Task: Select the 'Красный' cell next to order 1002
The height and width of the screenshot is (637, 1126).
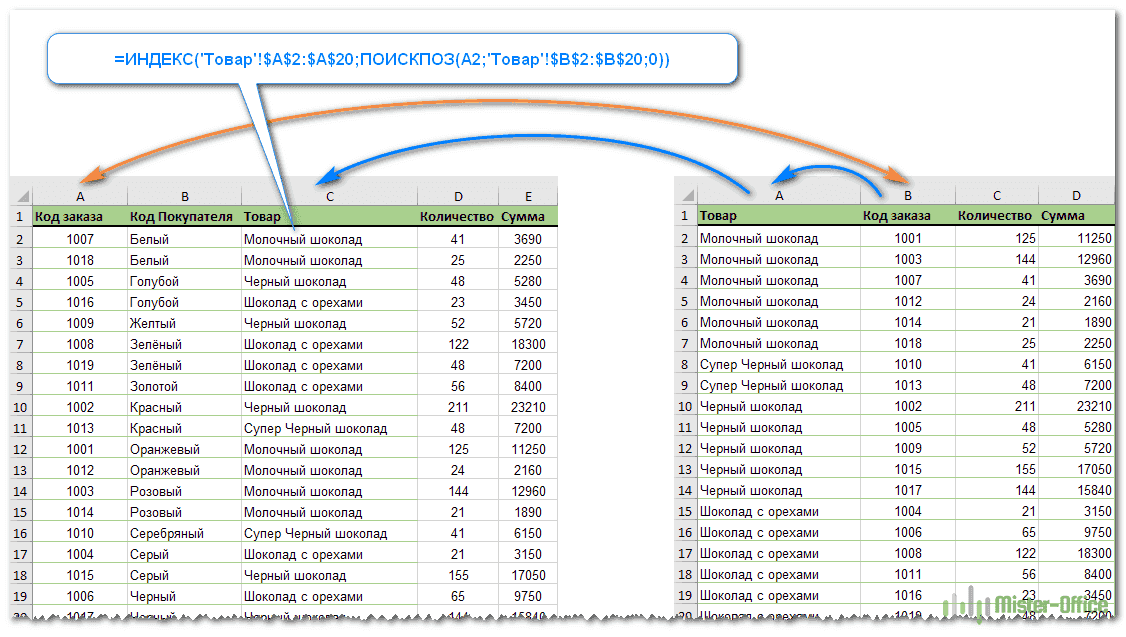Action: point(185,407)
